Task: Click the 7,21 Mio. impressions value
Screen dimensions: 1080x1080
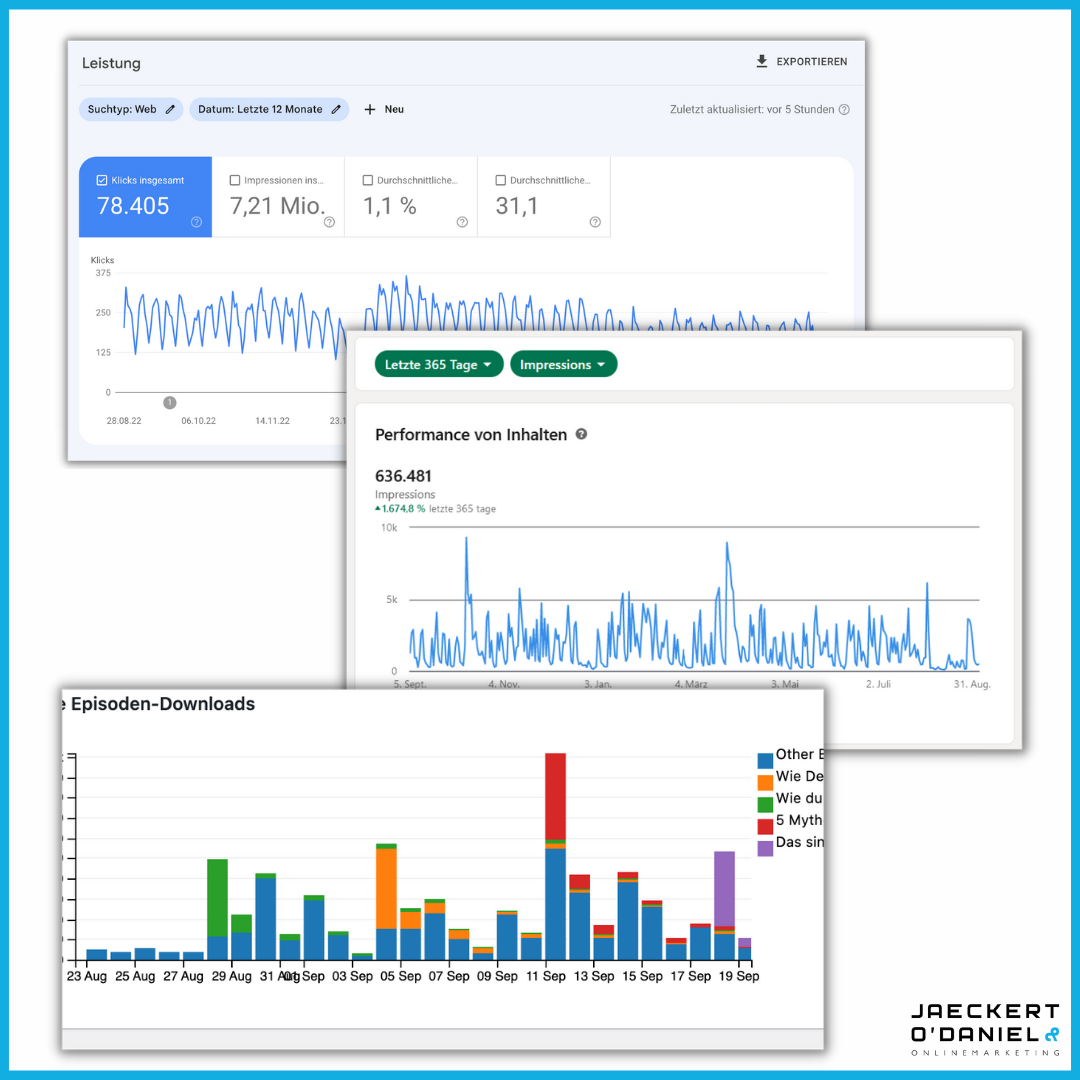Action: pyautogui.click(x=278, y=205)
